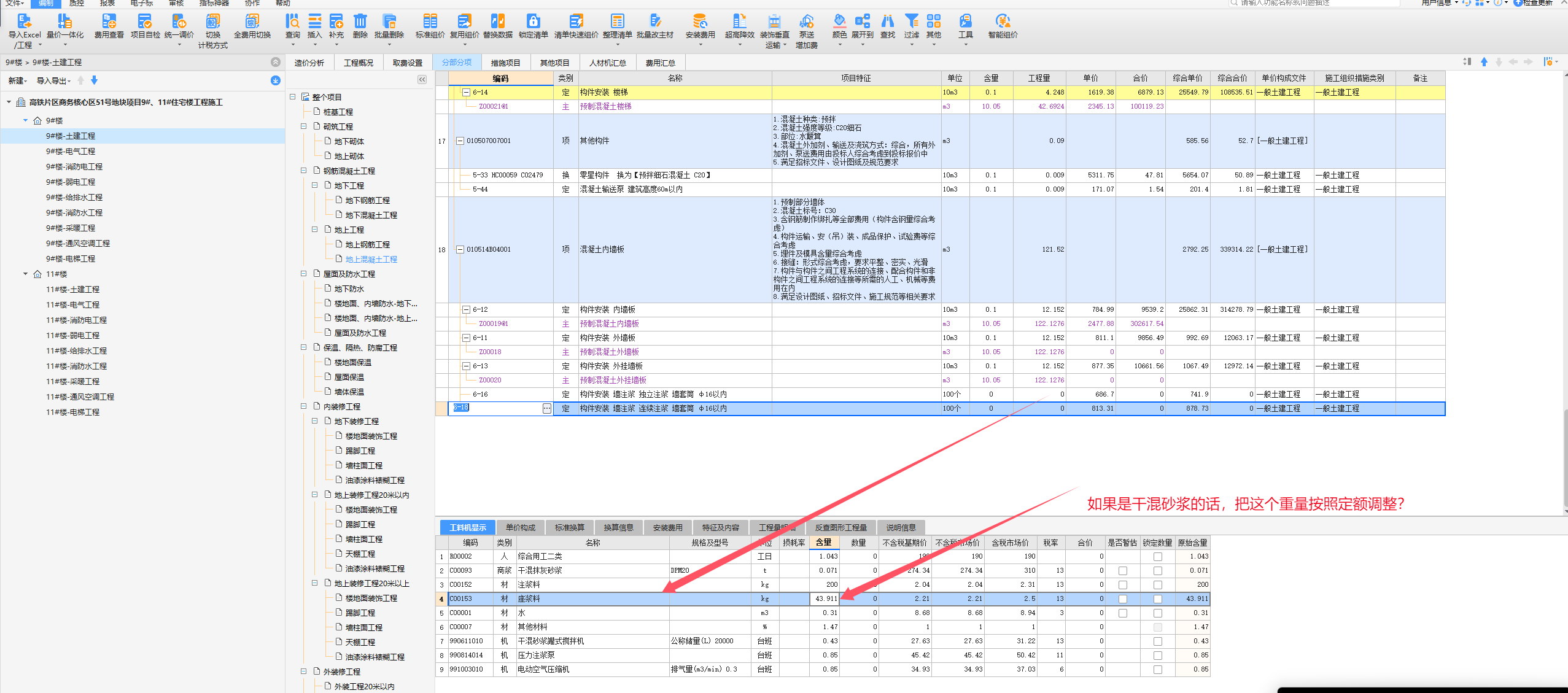
Task: Open the 量价一体化 tool
Action: pos(64,26)
